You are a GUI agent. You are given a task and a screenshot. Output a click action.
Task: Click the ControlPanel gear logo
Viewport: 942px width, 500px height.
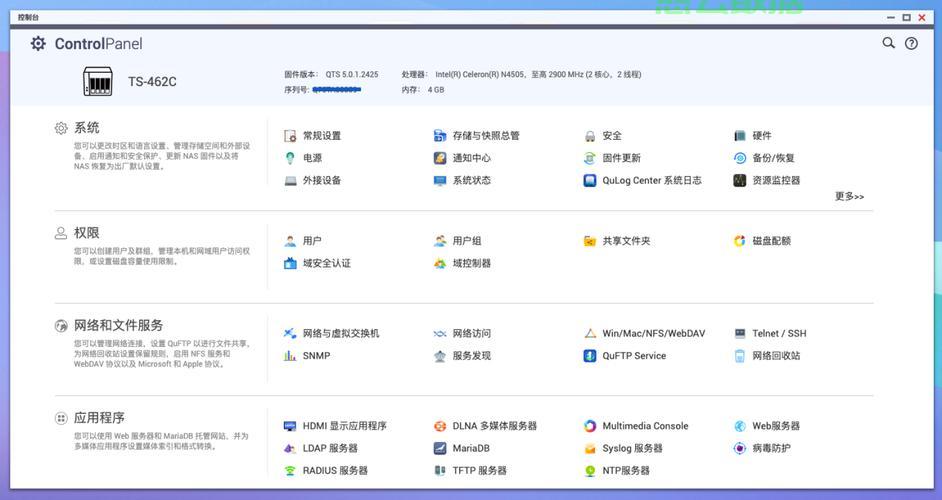click(x=38, y=43)
